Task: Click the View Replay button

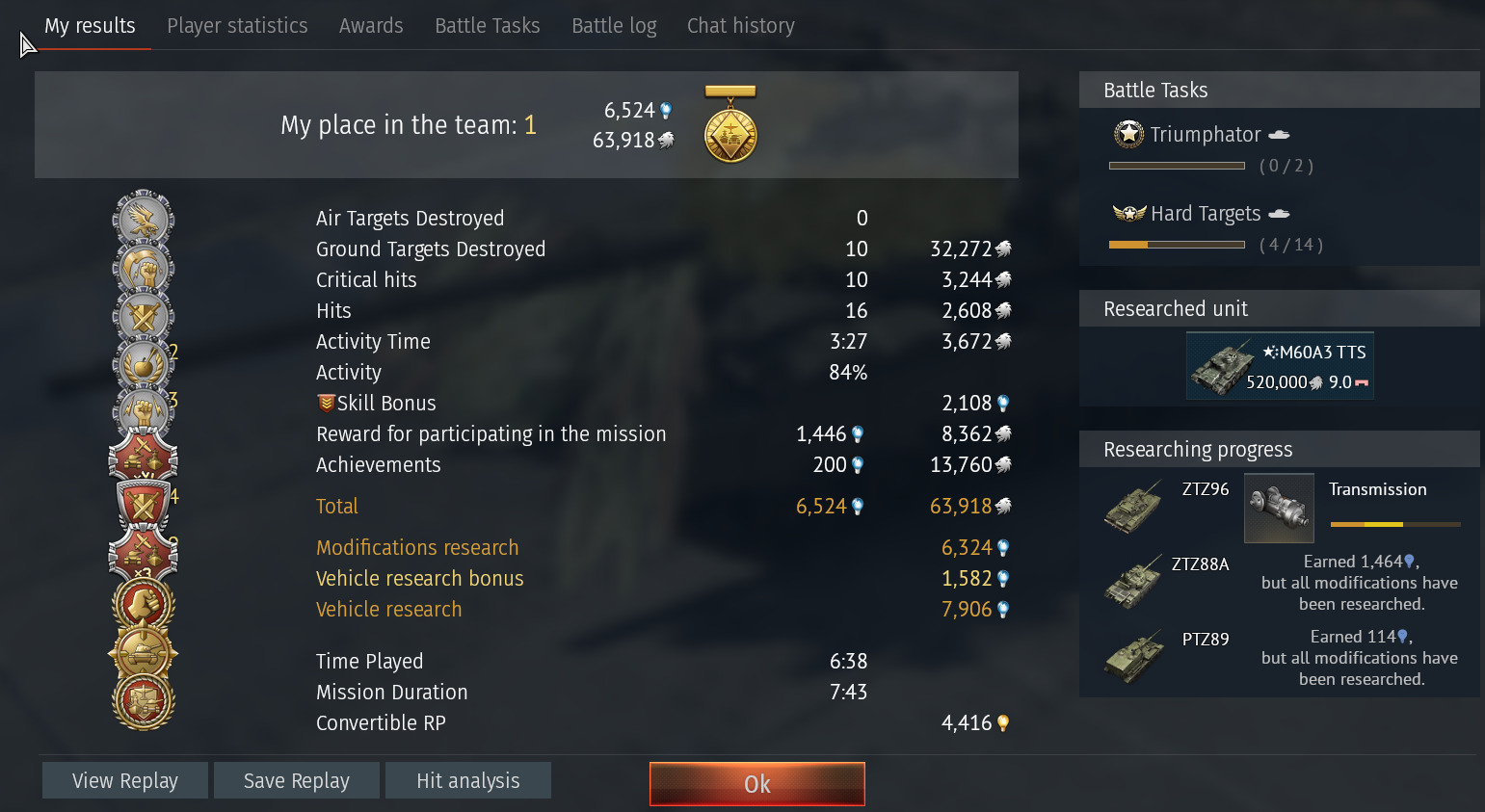Action: coord(125,780)
